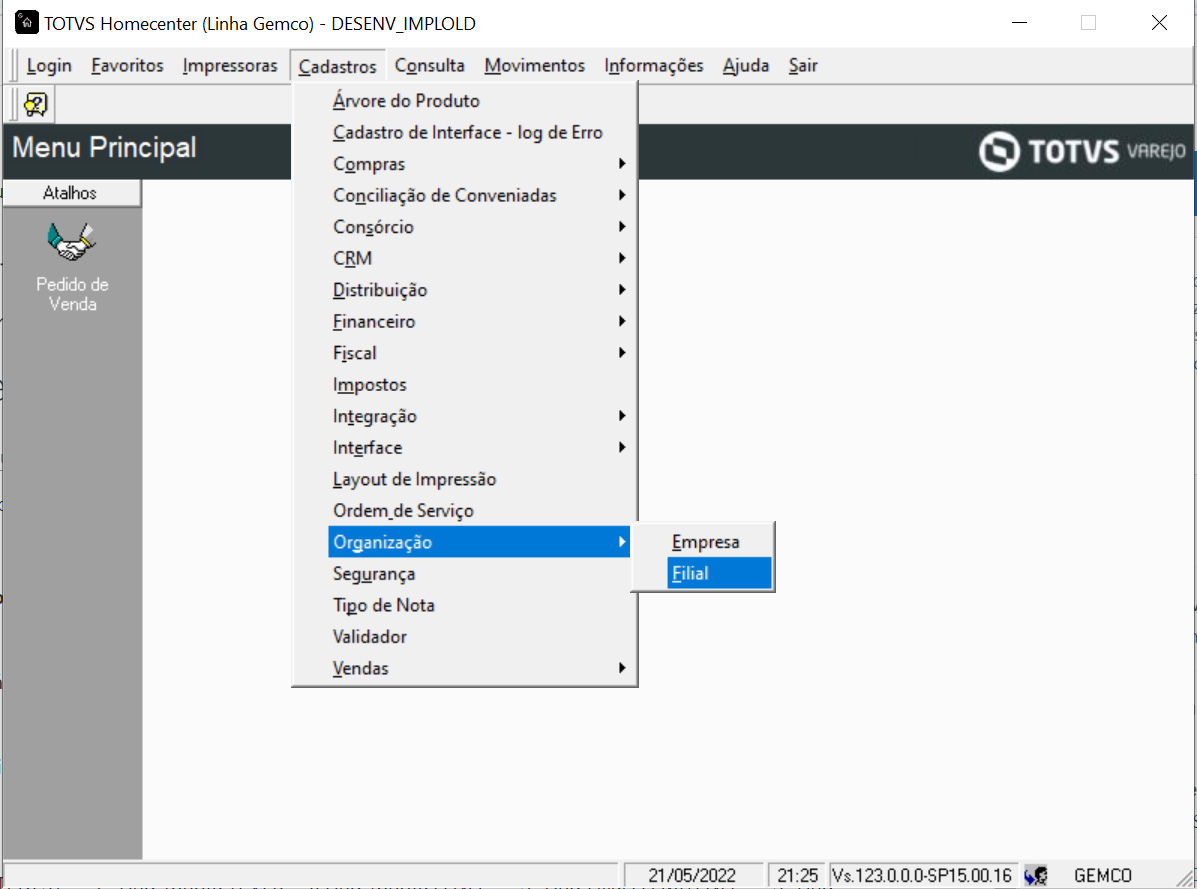Expand the Compras submenu
Viewport: 1197px width, 889px height.
tap(479, 164)
